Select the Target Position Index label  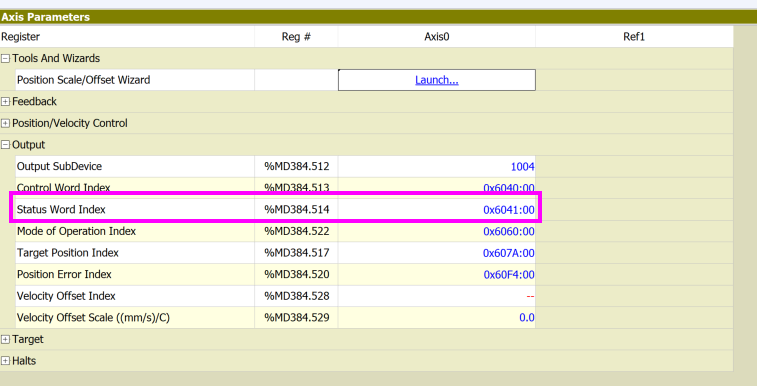tap(68, 253)
